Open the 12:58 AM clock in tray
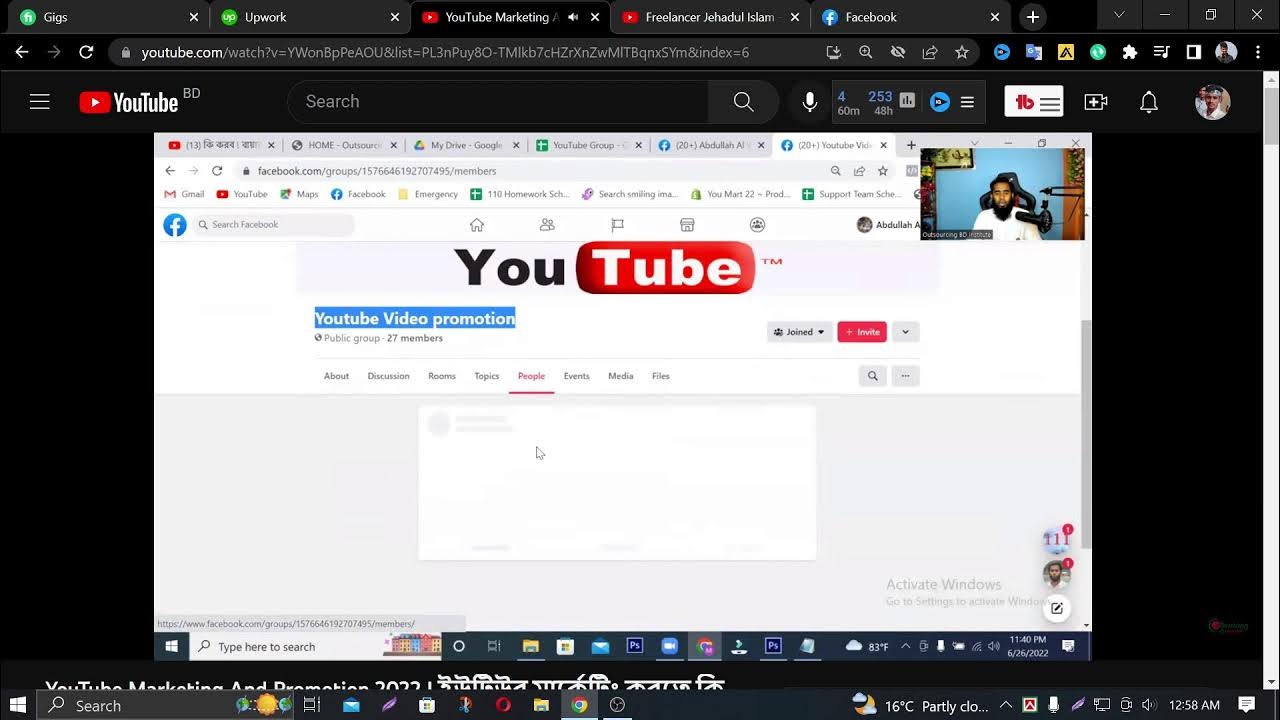 coord(1194,705)
